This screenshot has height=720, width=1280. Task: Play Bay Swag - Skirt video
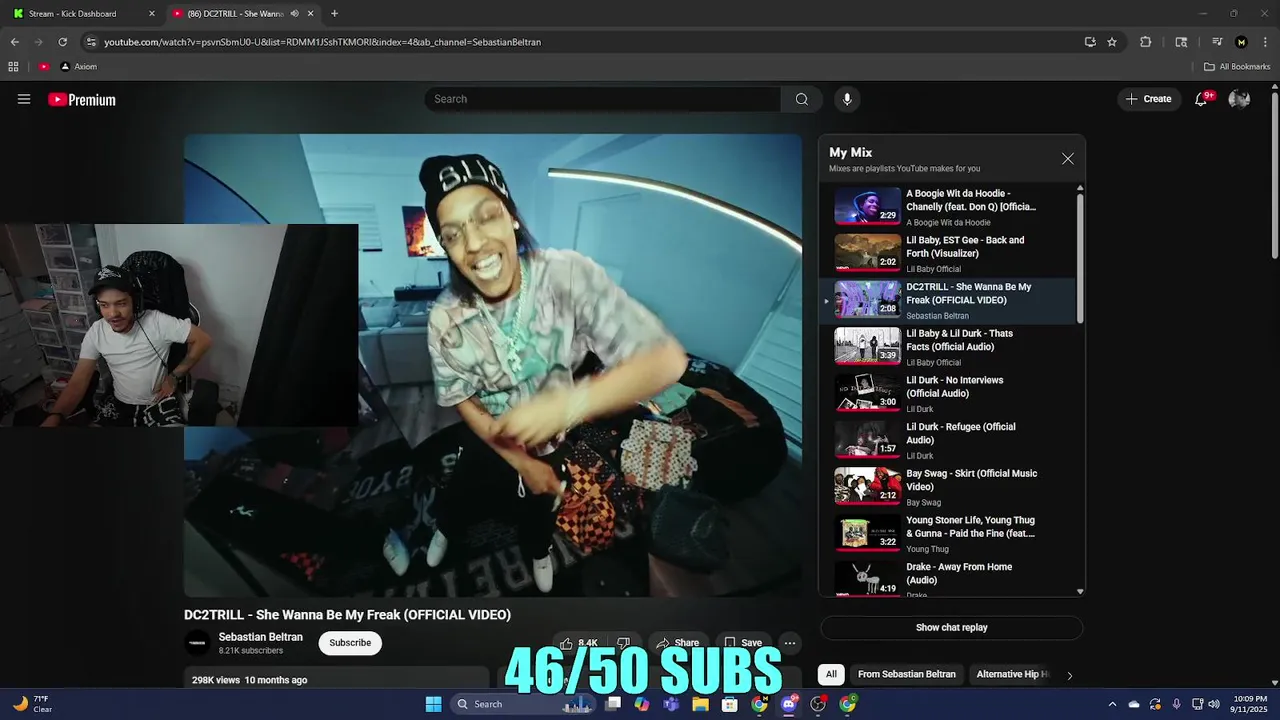coord(947,487)
